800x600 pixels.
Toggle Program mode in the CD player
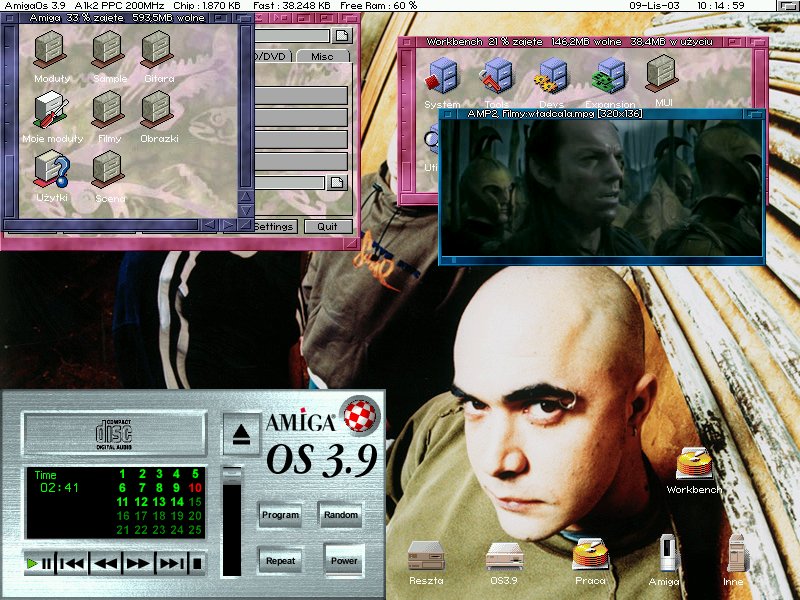[x=280, y=515]
